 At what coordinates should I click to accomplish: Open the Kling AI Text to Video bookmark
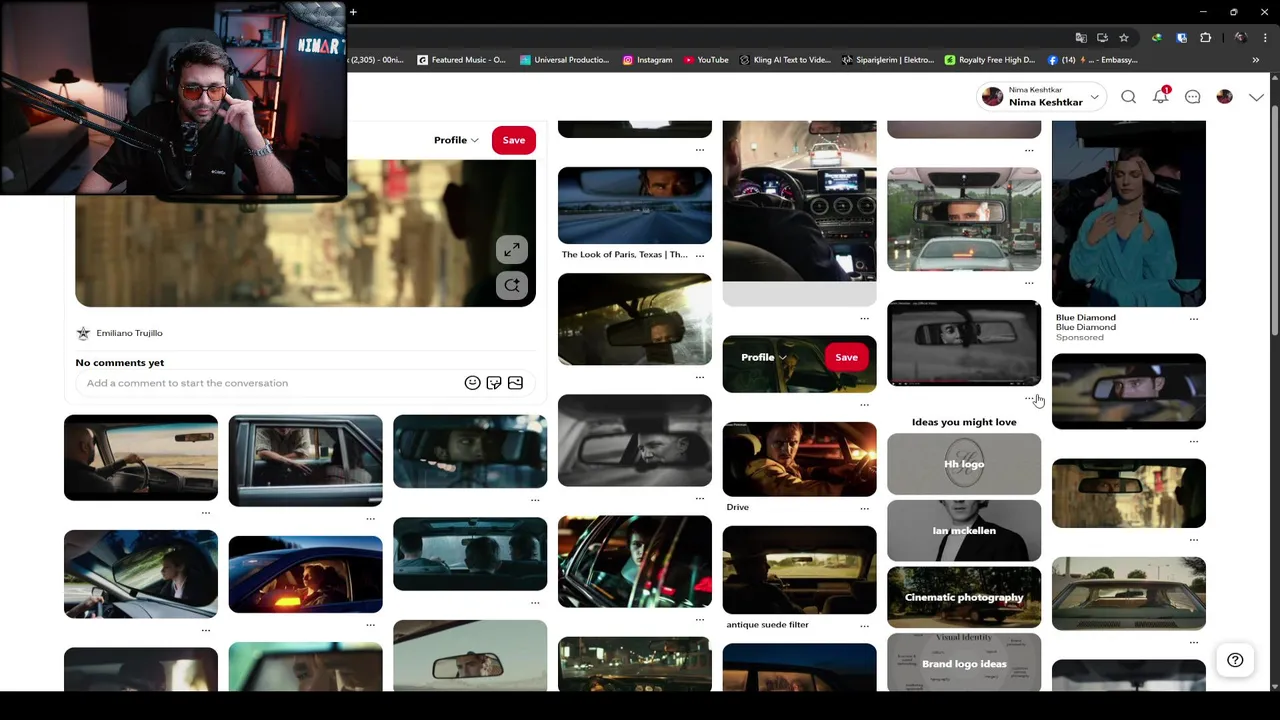785,60
